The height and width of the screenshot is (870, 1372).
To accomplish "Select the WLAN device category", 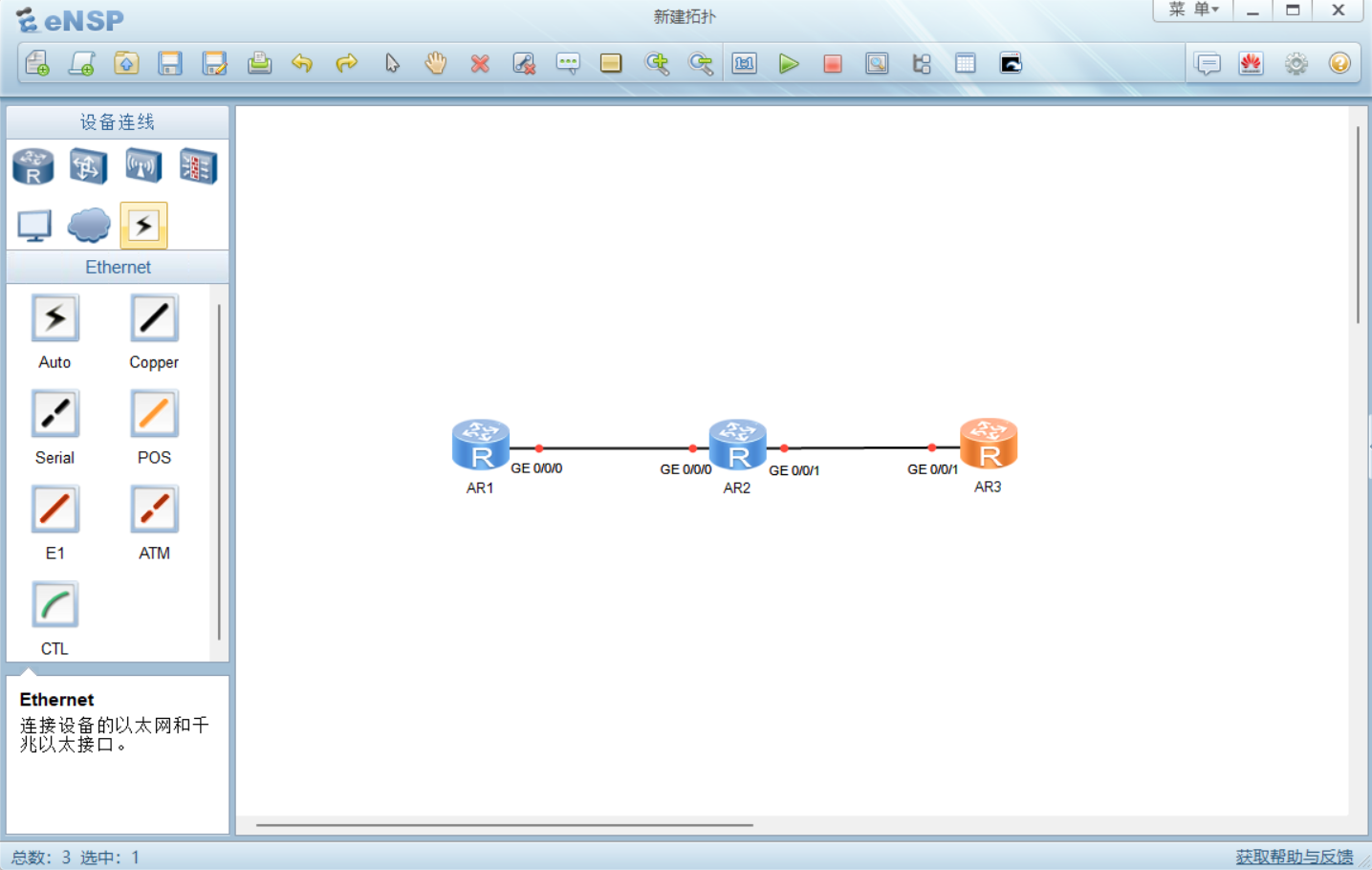I will coord(143,166).
